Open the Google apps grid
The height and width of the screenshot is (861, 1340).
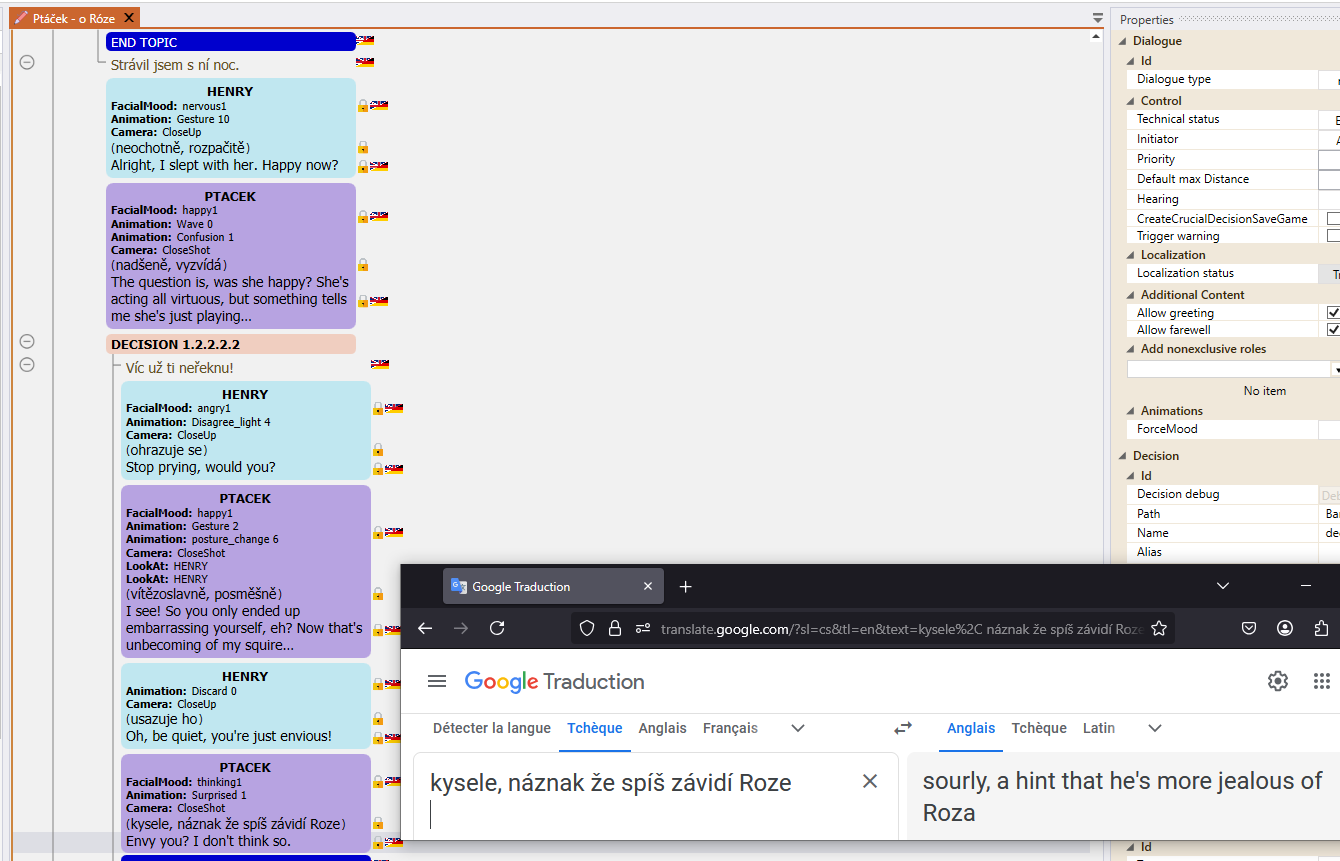point(1321,681)
